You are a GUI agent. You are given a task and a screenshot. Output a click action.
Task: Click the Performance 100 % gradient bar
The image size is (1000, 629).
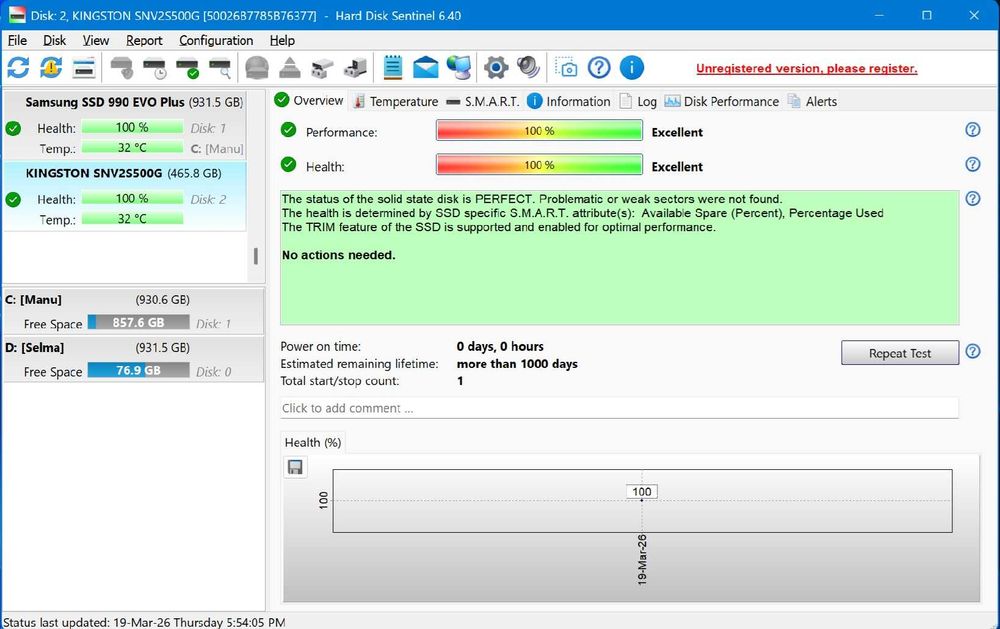tap(540, 131)
